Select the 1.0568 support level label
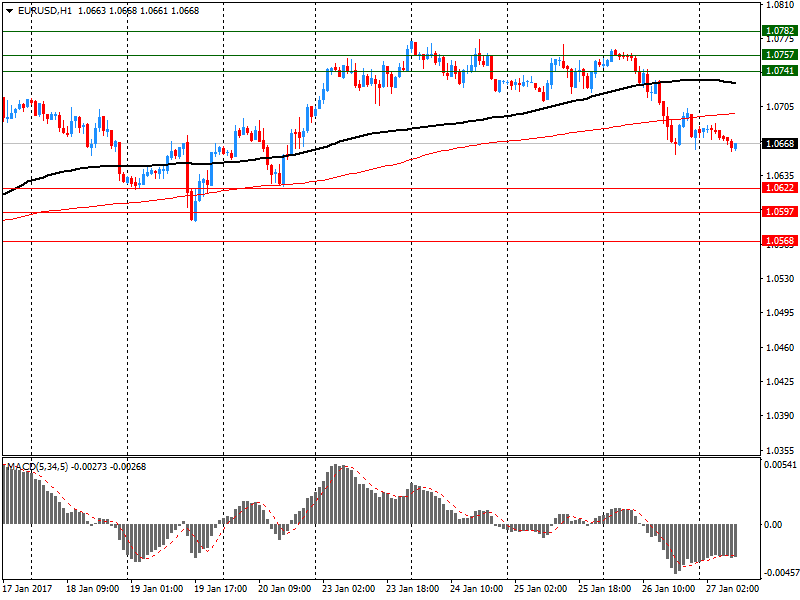This screenshot has width=800, height=600. (780, 240)
